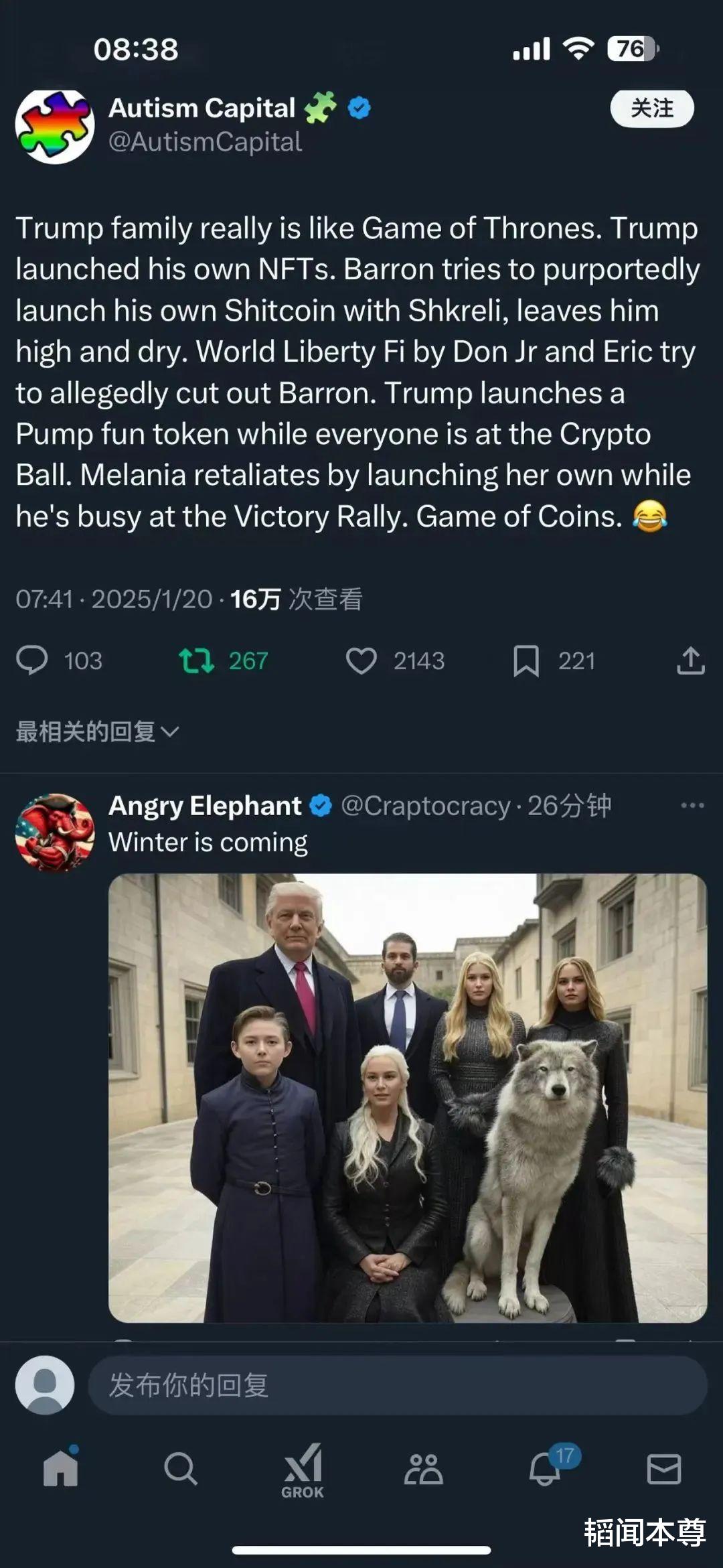Expand the 最相关的回复 sort dropdown
Viewport: 723px width, 1568px height.
pos(97,731)
